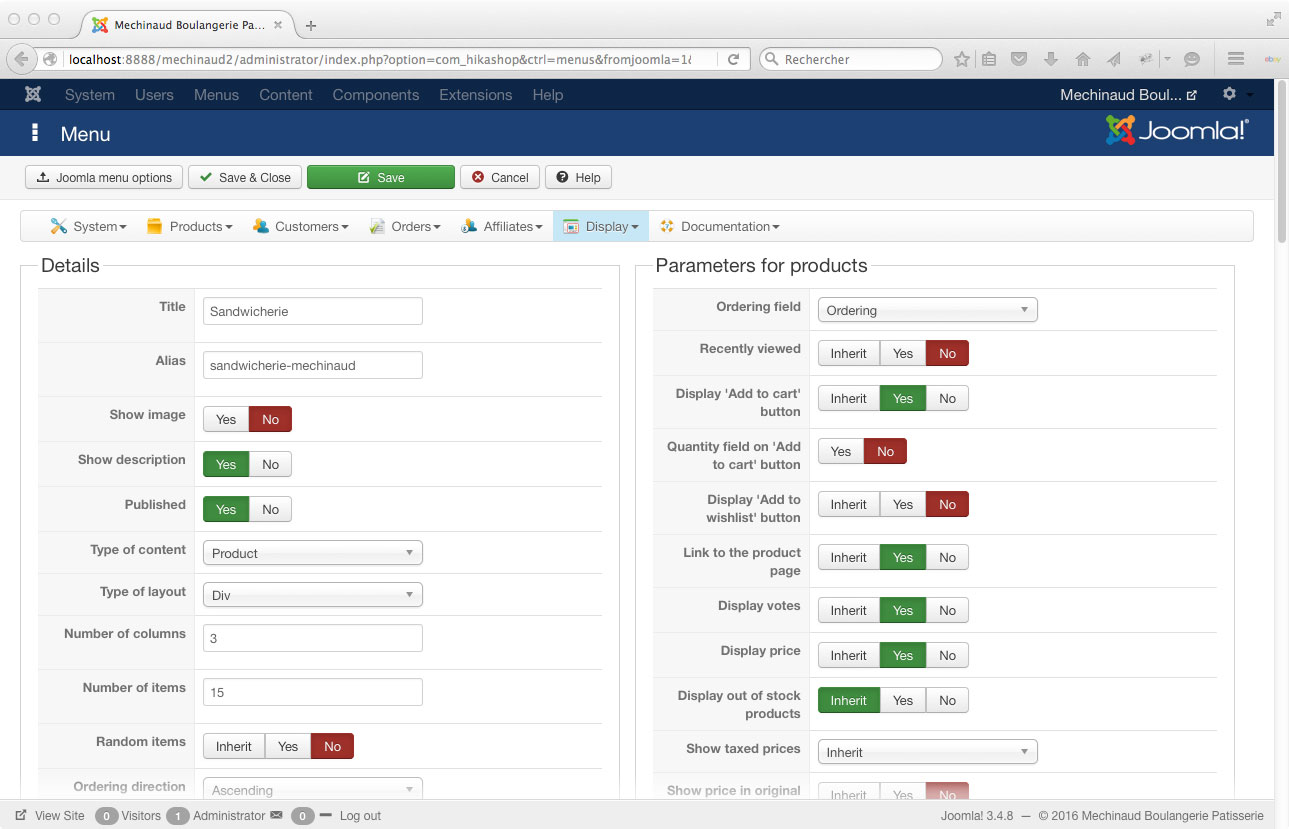Open the Type of content dropdown
The image size is (1289, 829).
[x=313, y=553]
